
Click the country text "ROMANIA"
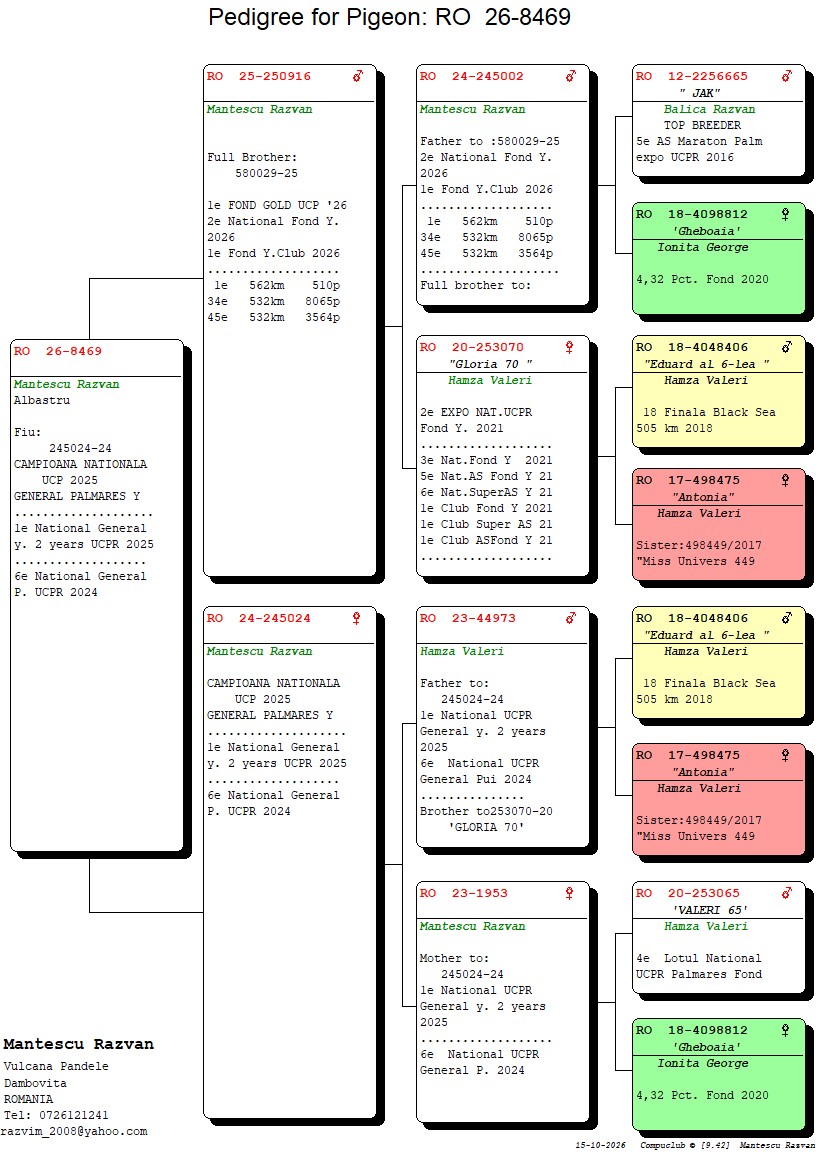[x=28, y=1099]
